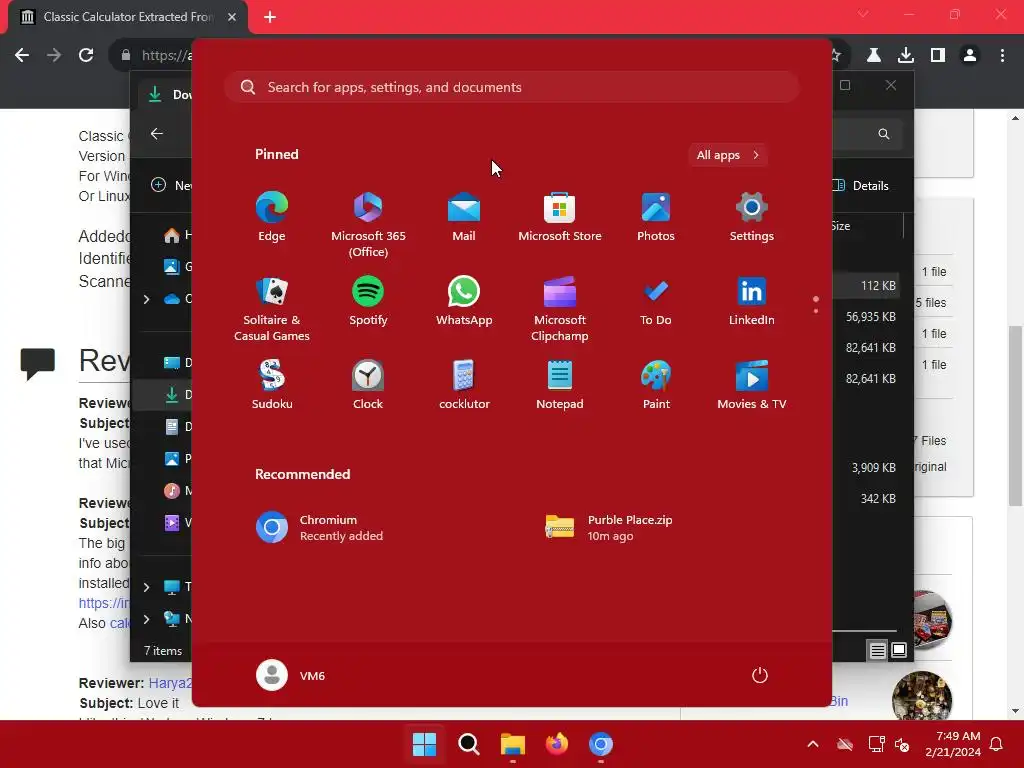Screen dimensions: 1024x768
Task: Switch File Explorer to large icons view
Action: 899,650
